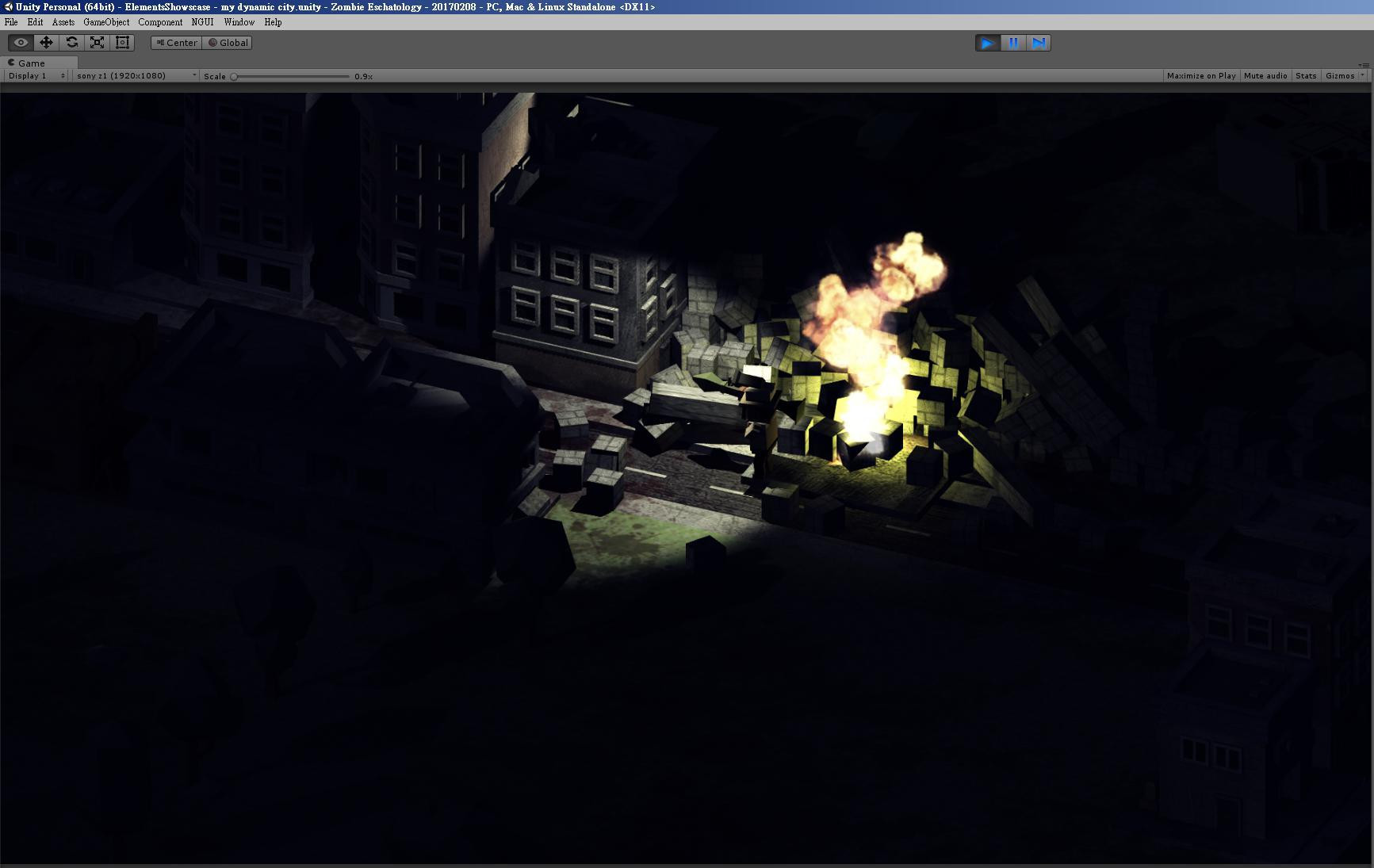1374x868 pixels.
Task: Open the Game panel options menu
Action: [1364, 64]
